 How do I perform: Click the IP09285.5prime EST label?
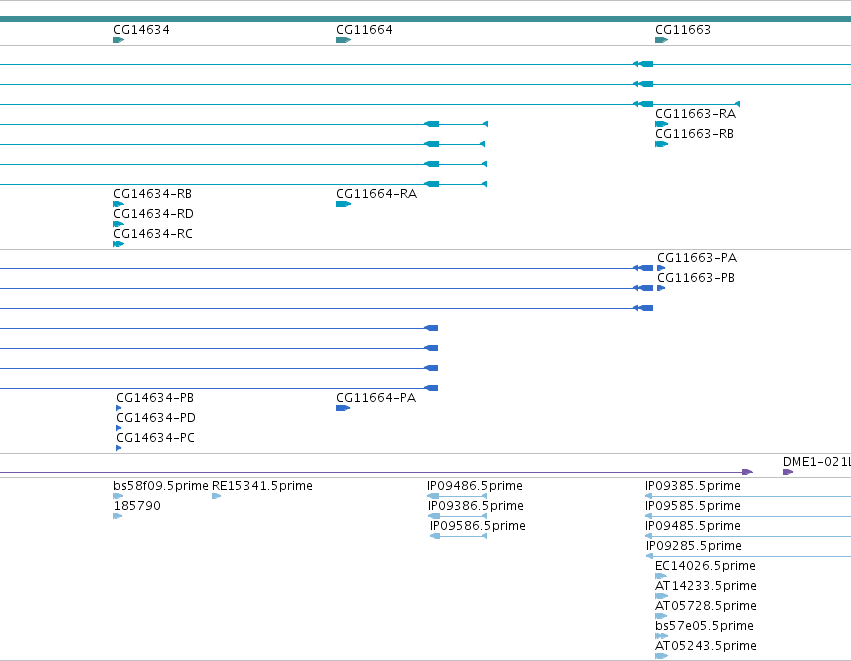pyautogui.click(x=694, y=546)
